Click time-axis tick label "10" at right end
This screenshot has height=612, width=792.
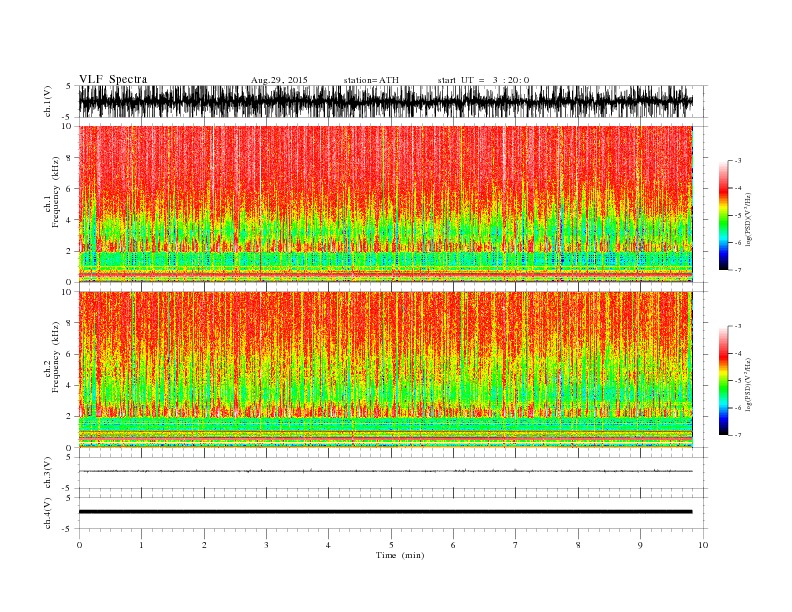click(703, 545)
